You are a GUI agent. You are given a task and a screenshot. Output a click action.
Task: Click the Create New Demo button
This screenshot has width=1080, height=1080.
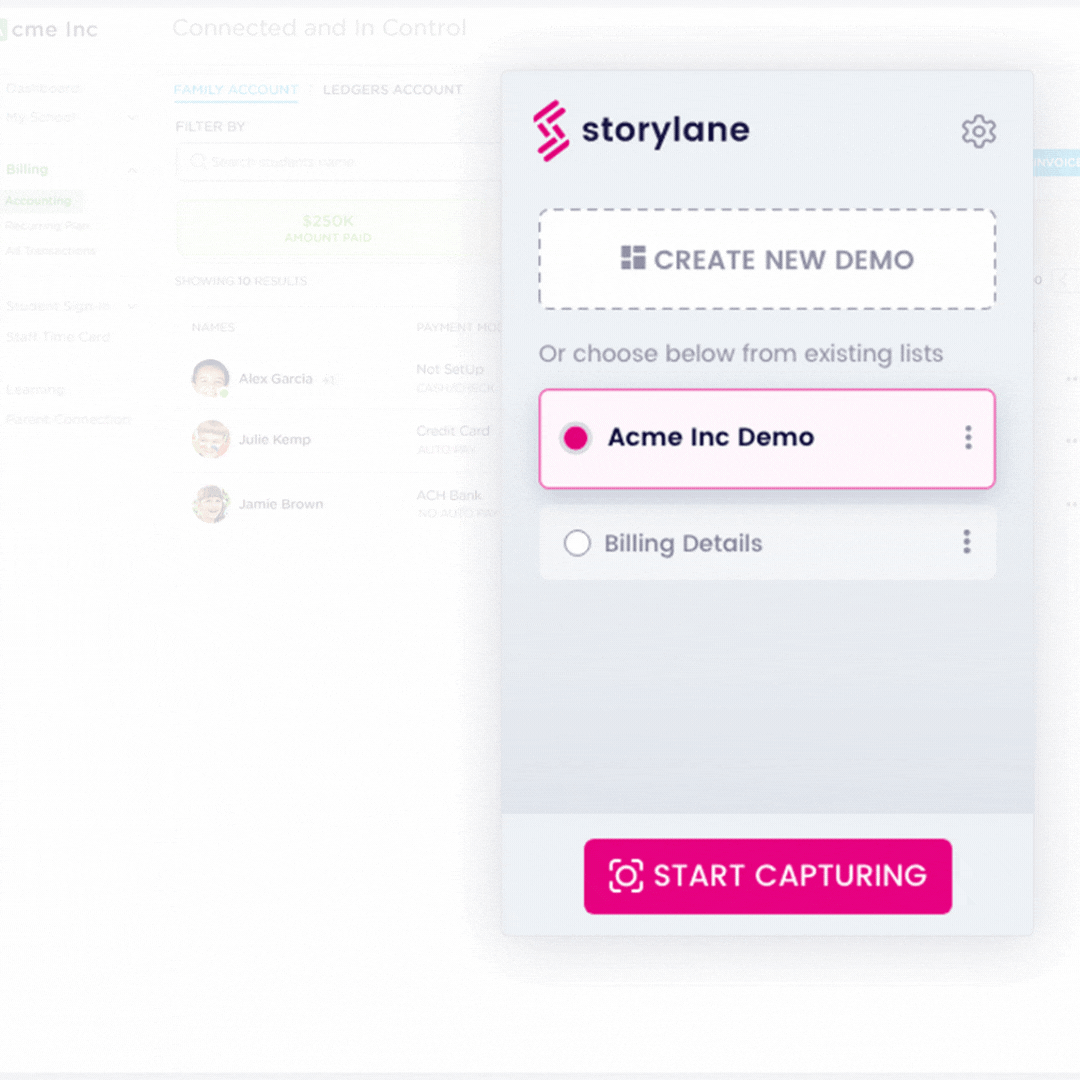tap(767, 259)
